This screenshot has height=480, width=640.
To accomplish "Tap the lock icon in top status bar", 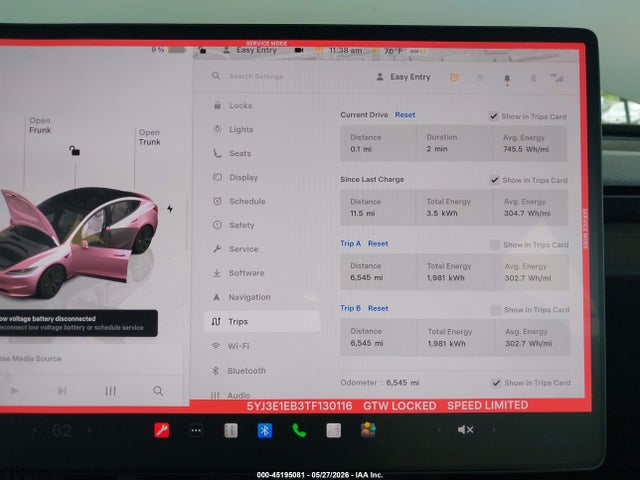I will point(202,51).
